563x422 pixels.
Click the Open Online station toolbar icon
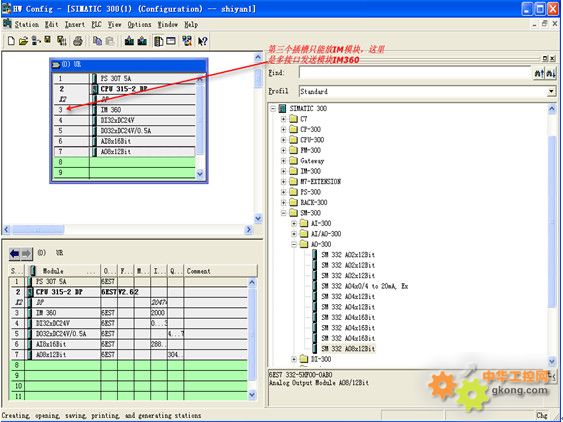(x=36, y=41)
